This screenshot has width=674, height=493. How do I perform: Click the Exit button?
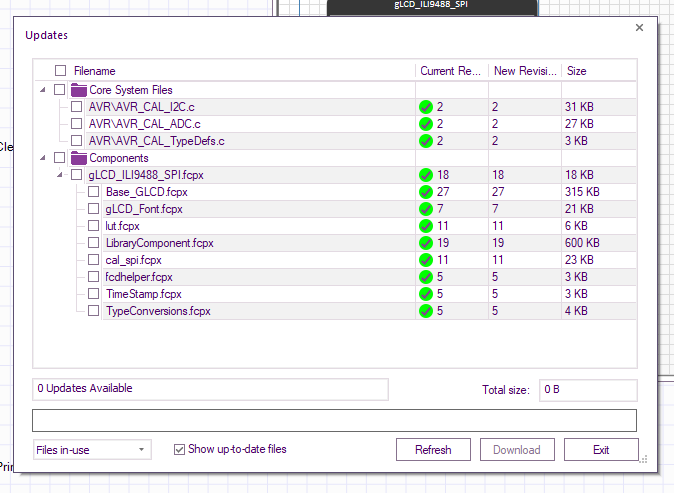pos(600,450)
